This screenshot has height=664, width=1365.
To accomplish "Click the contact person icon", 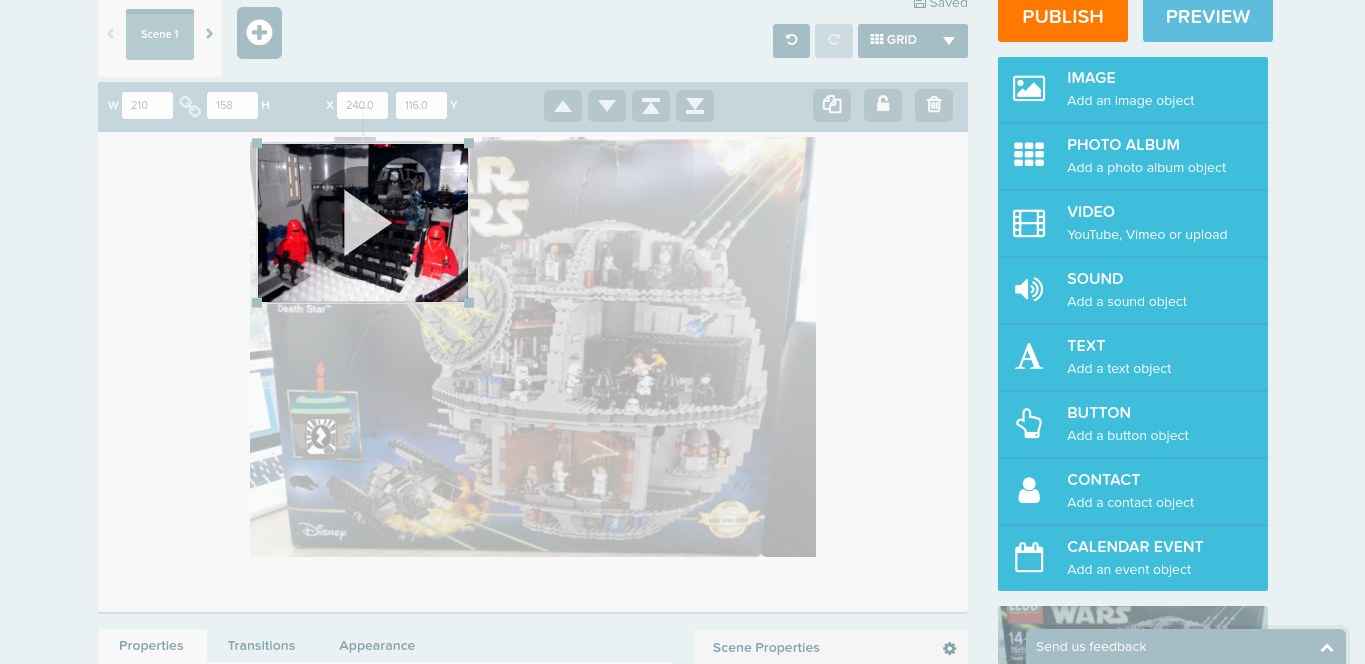I will [x=1029, y=491].
